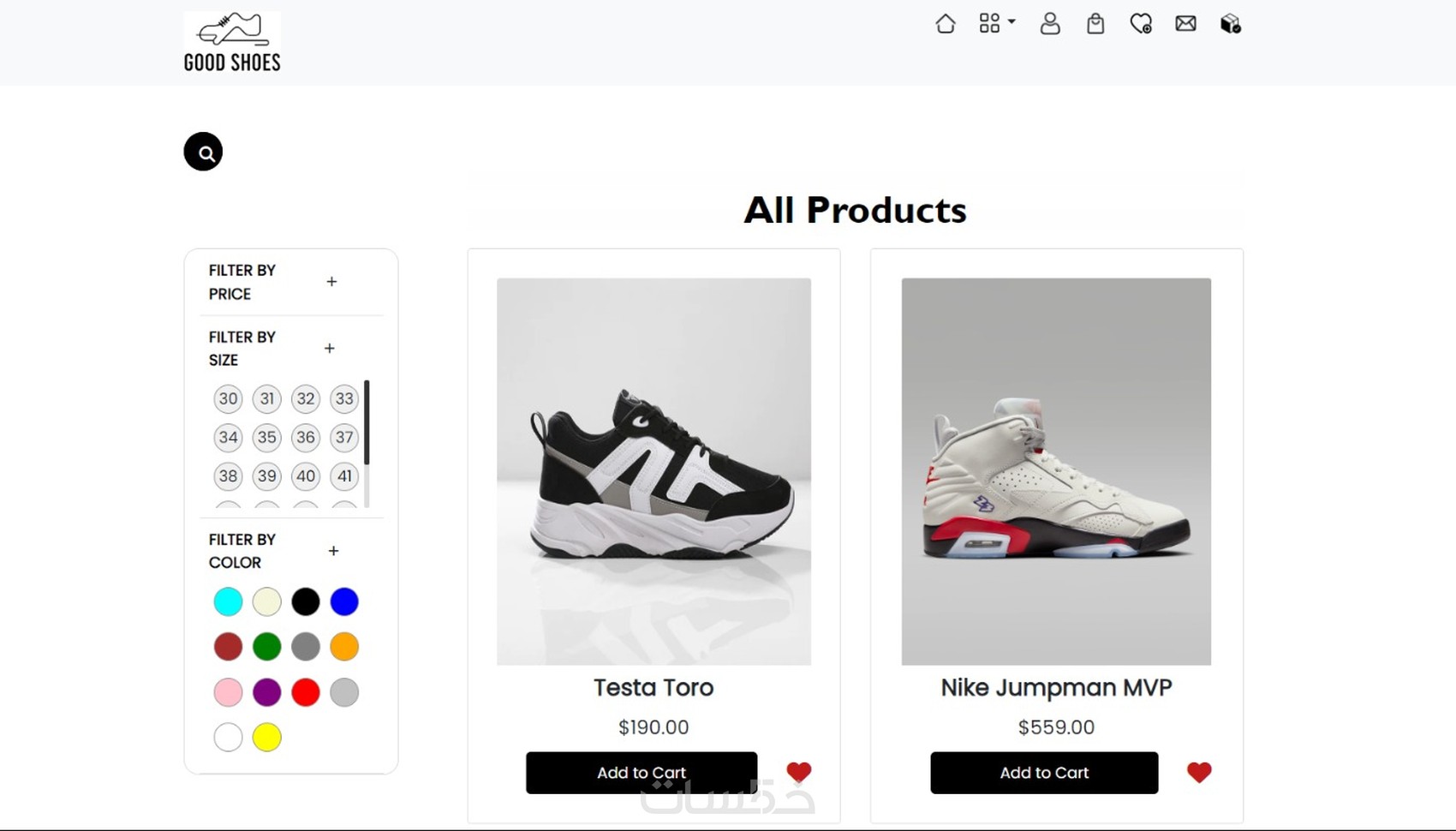This screenshot has width=1456, height=831.
Task: Open the orders package icon
Action: (x=1231, y=24)
